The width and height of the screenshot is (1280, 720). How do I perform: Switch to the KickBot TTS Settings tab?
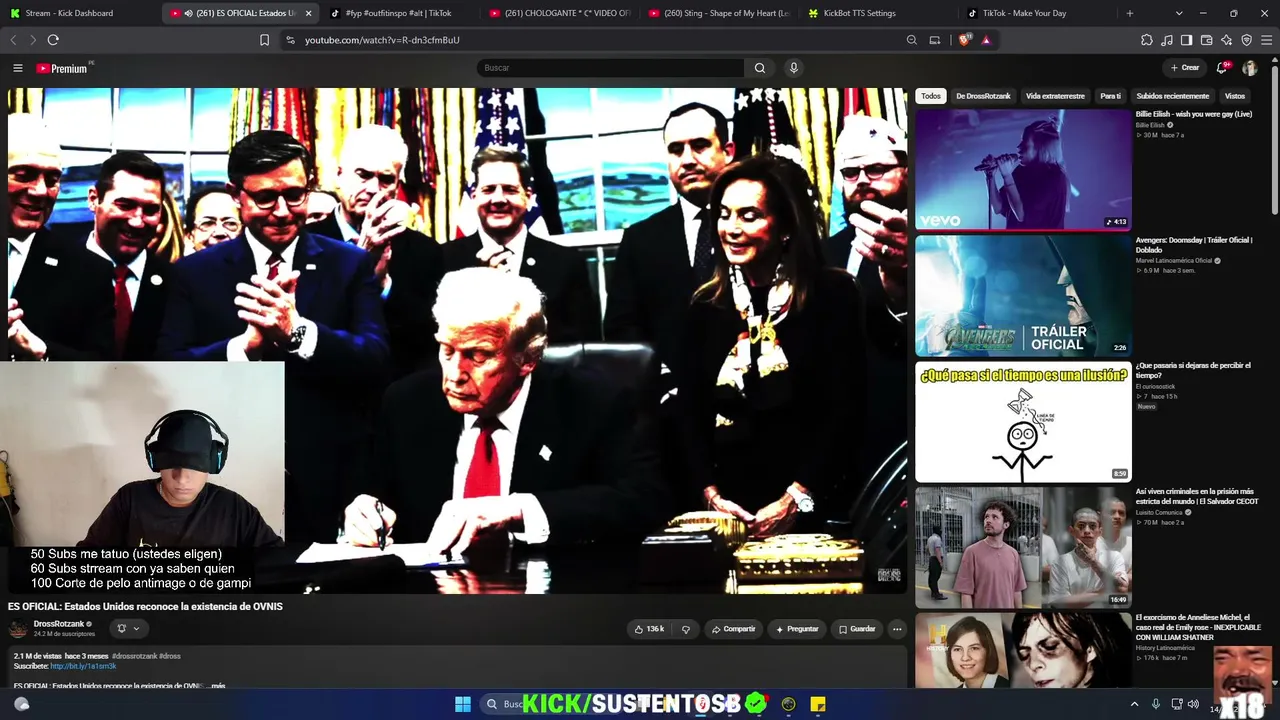[x=878, y=13]
